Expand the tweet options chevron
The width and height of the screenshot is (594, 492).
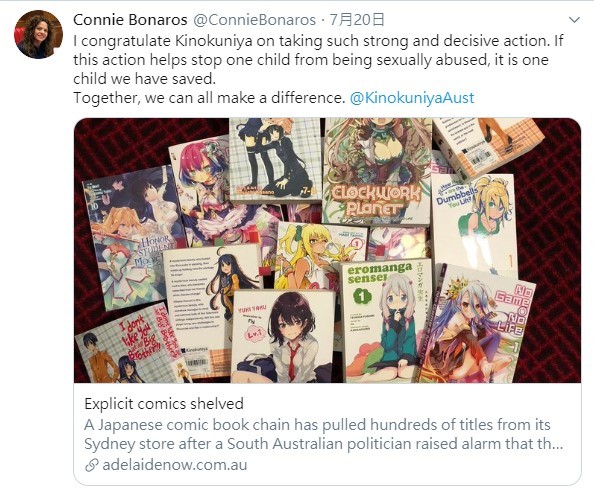(574, 20)
